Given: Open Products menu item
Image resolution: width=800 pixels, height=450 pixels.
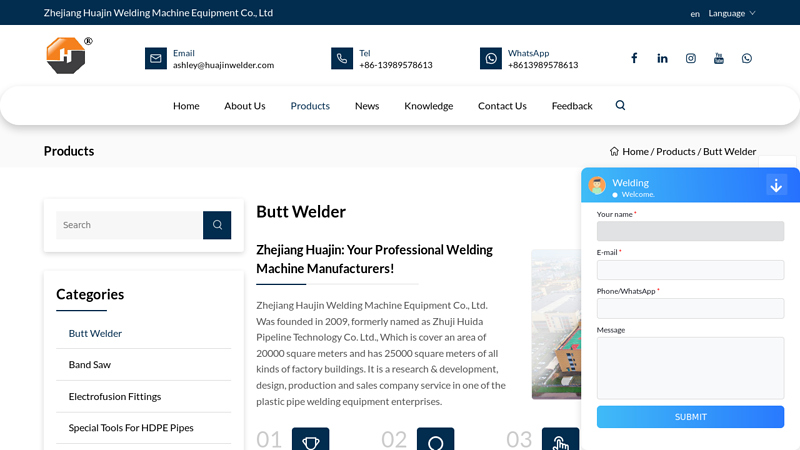Looking at the screenshot, I should click(310, 106).
